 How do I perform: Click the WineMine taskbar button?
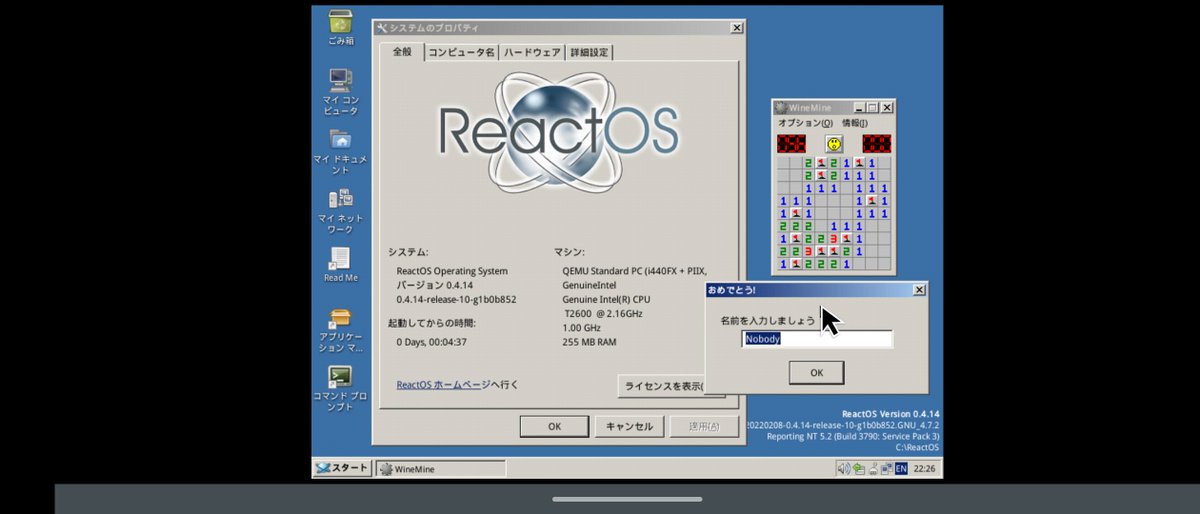coord(441,468)
